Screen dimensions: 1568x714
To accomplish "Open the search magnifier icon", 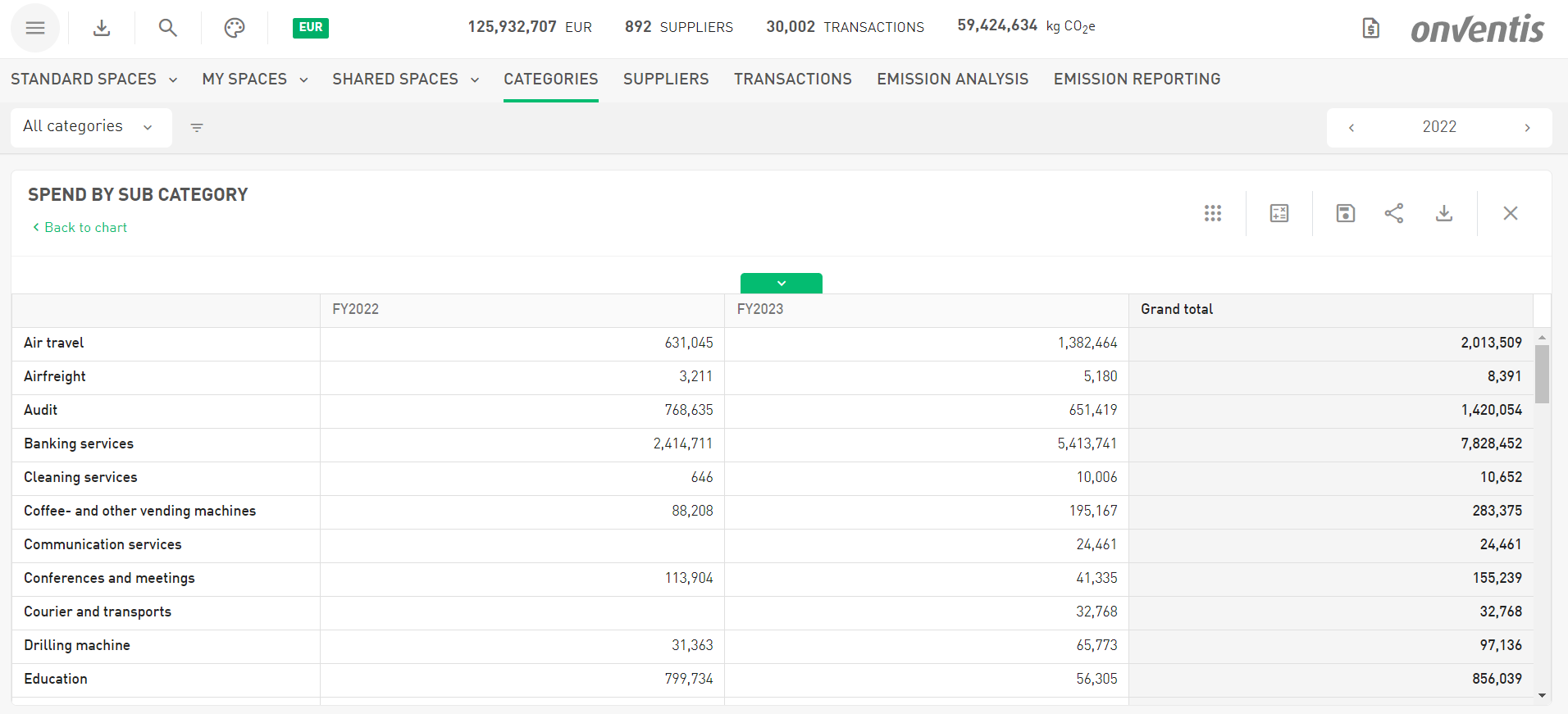I will coord(167,28).
